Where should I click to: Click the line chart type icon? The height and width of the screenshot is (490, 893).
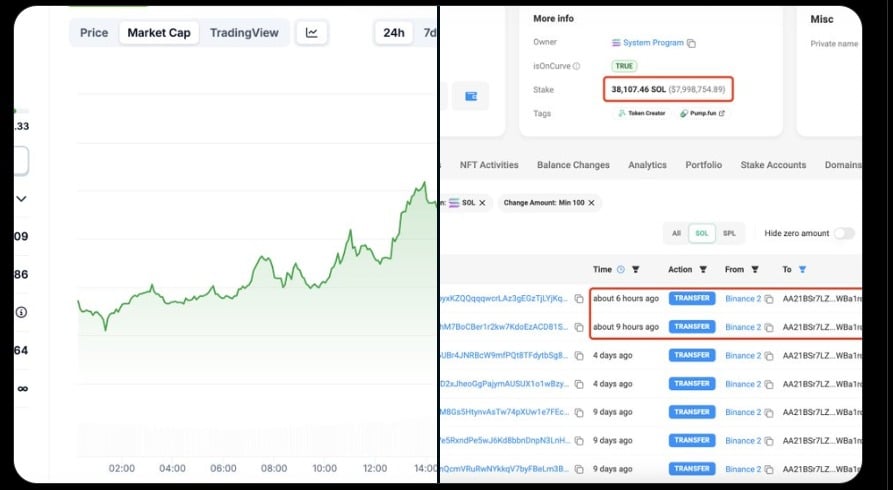(312, 33)
